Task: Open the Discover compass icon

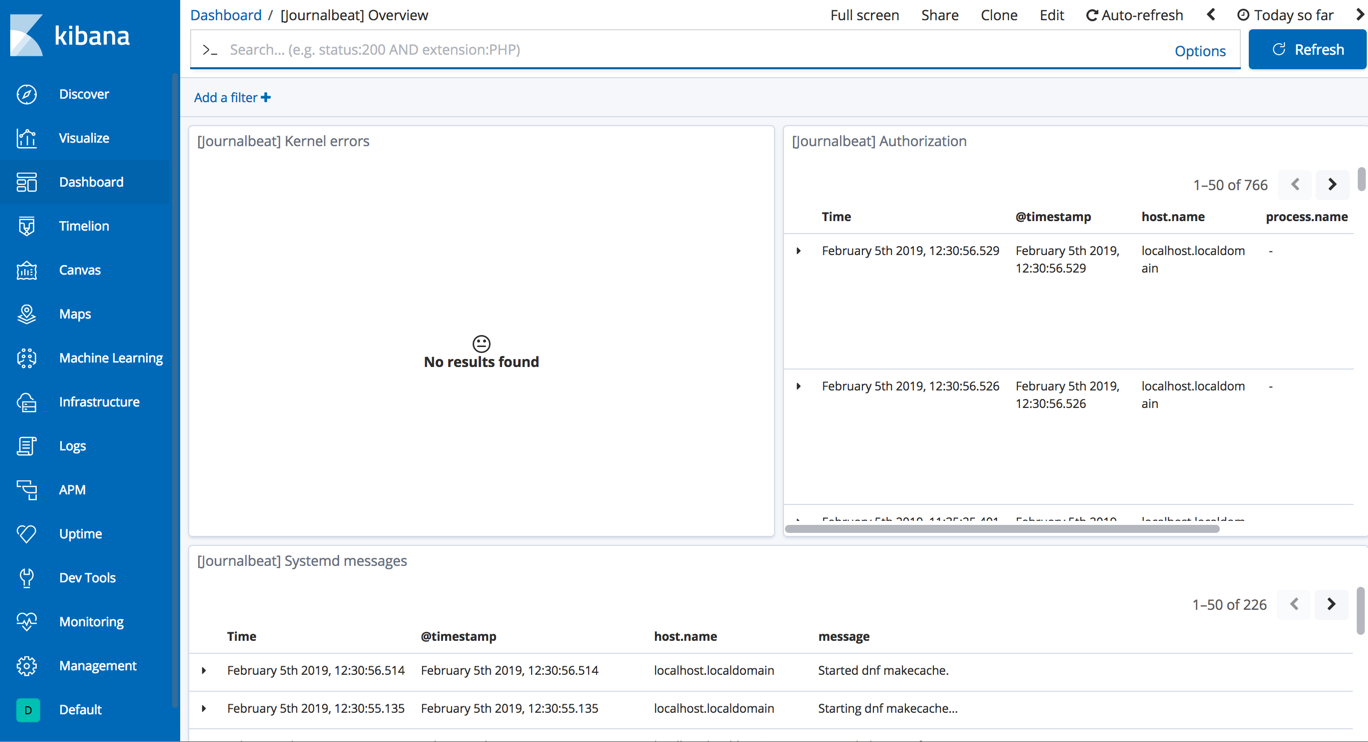Action: pos(27,94)
